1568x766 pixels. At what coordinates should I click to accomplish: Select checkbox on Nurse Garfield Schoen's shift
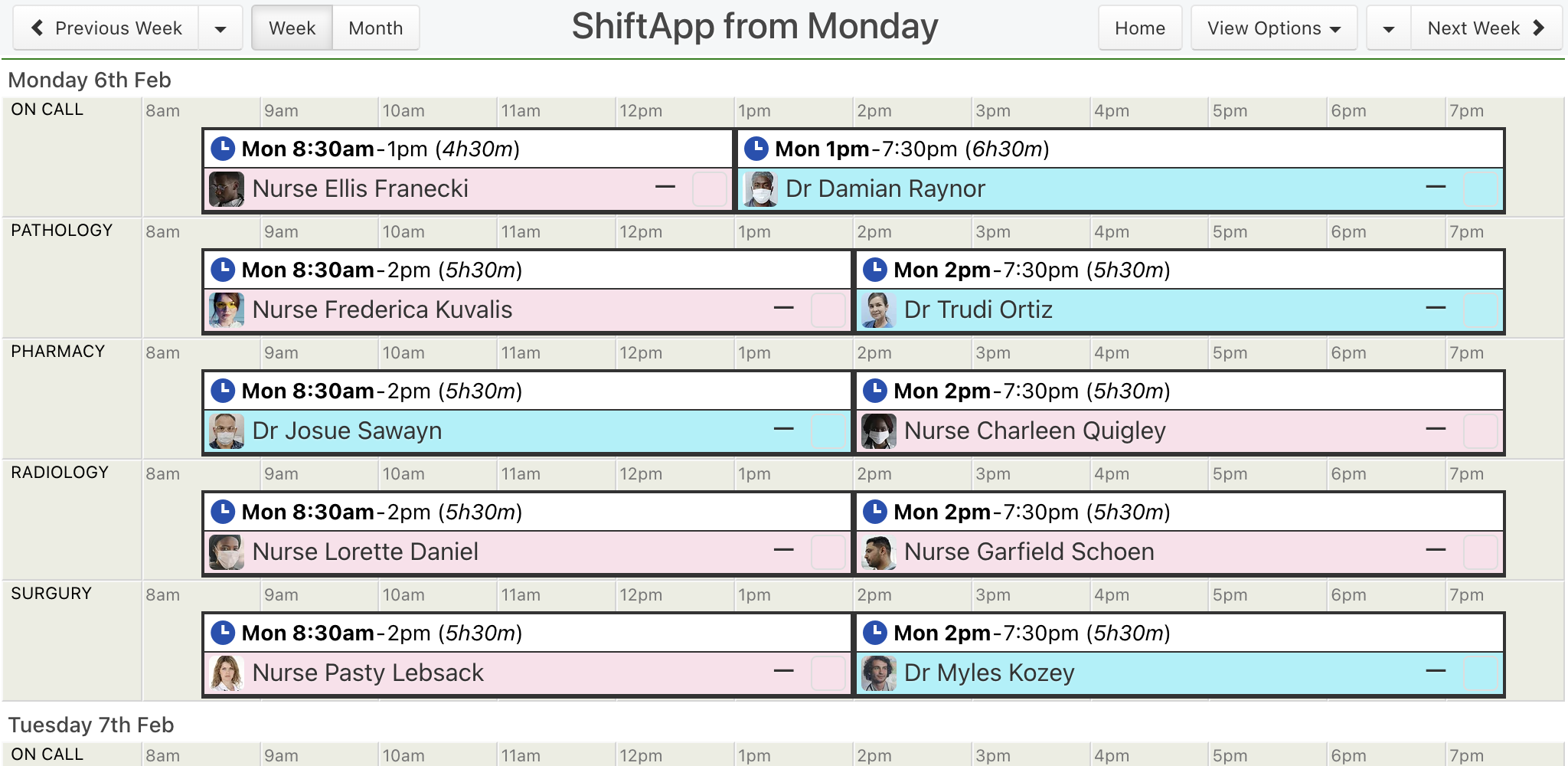click(x=1481, y=552)
